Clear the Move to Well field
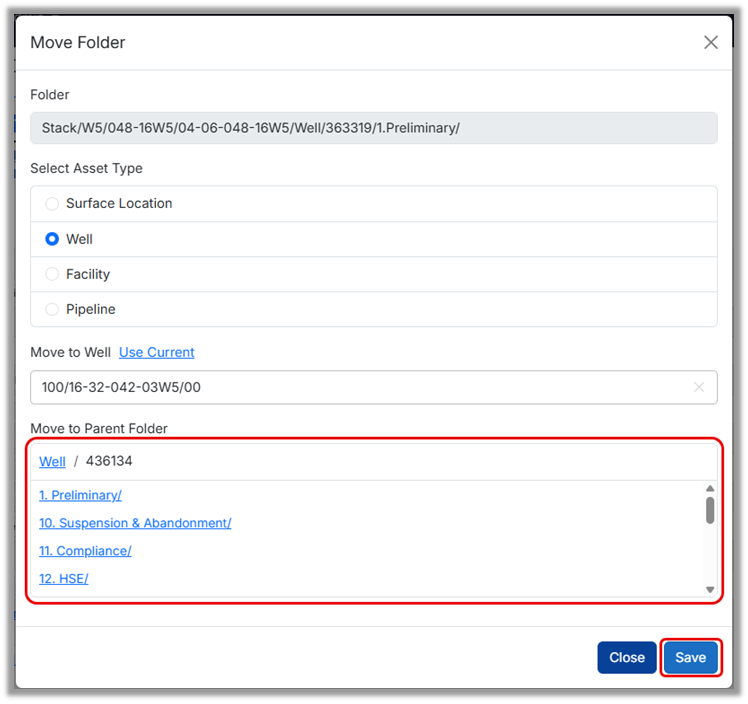 699,387
